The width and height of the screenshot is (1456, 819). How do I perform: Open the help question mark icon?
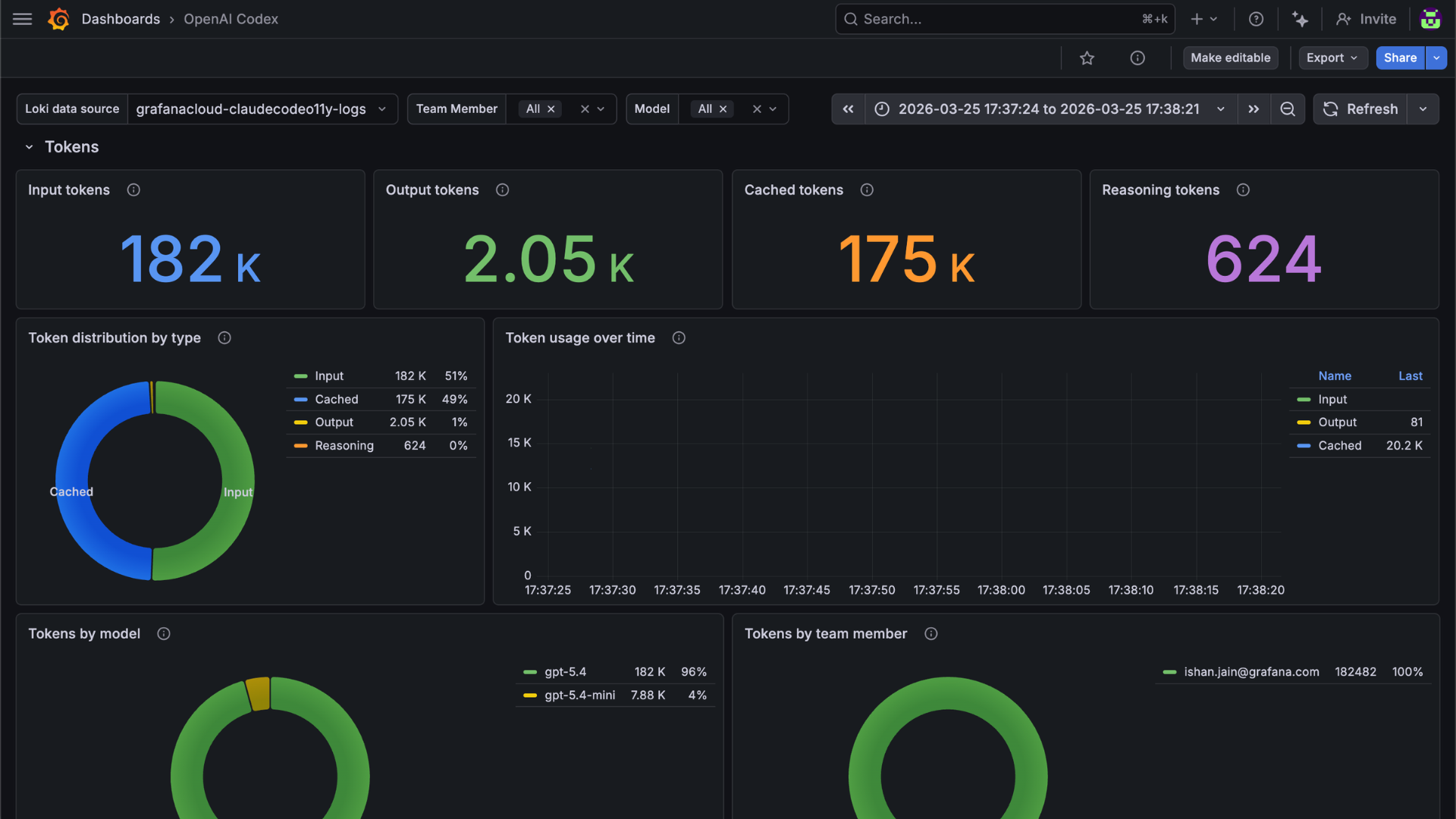(x=1256, y=19)
